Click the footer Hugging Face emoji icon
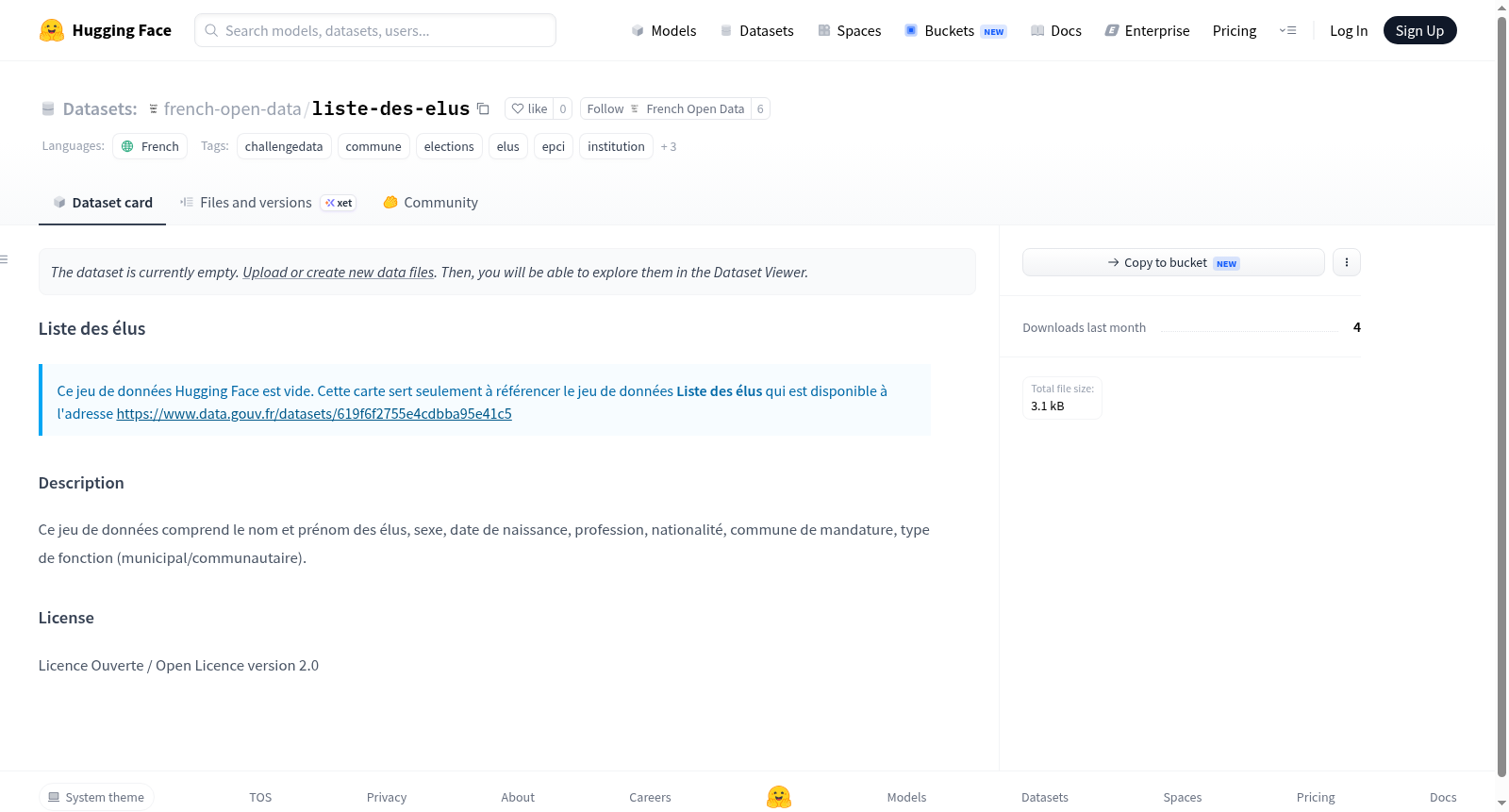The width and height of the screenshot is (1509, 812). (779, 797)
